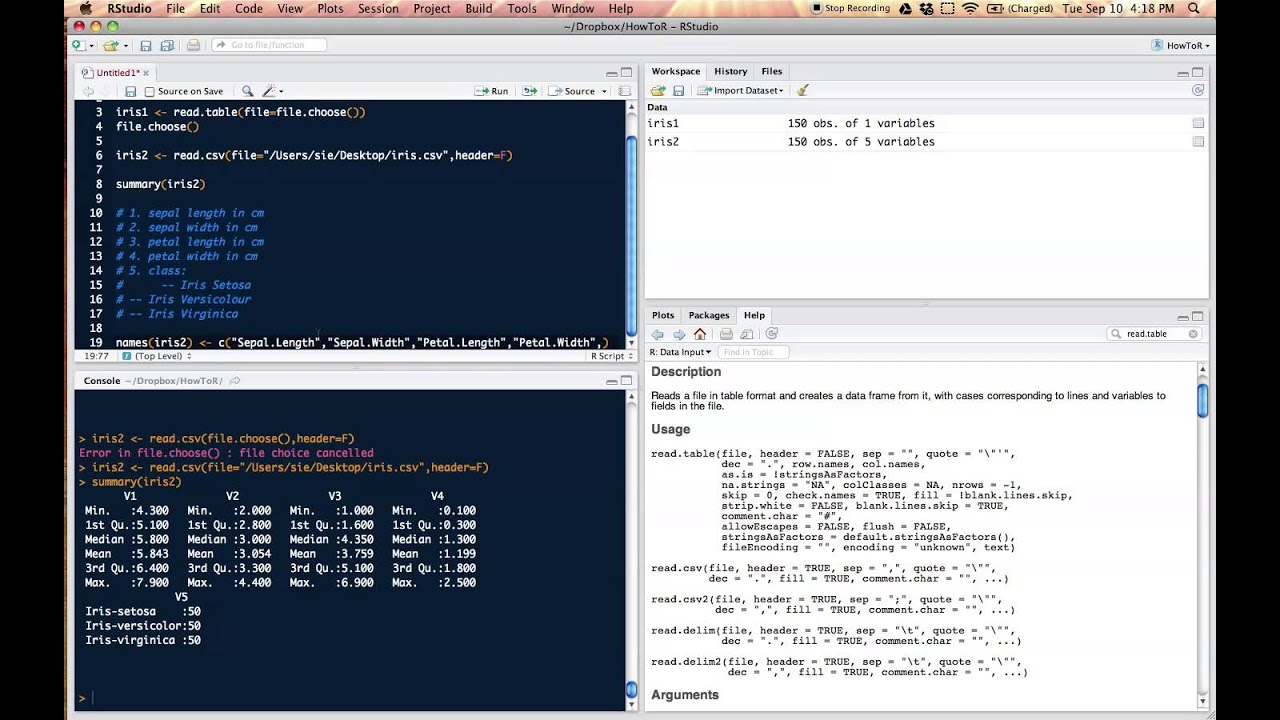Click the Save Workspace disk icon

tap(677, 90)
